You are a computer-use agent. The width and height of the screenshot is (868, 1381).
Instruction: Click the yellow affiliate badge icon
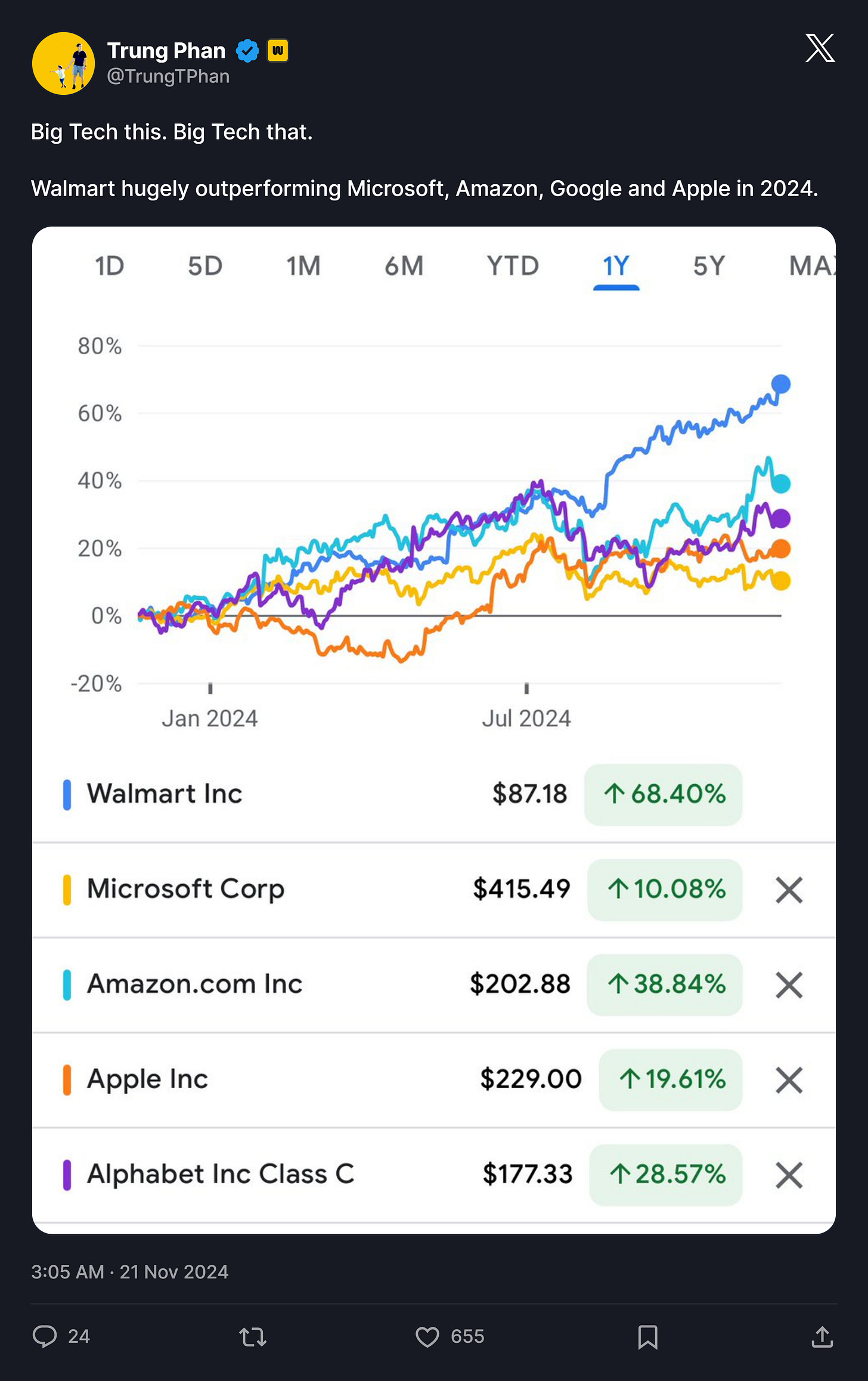pyautogui.click(x=277, y=51)
